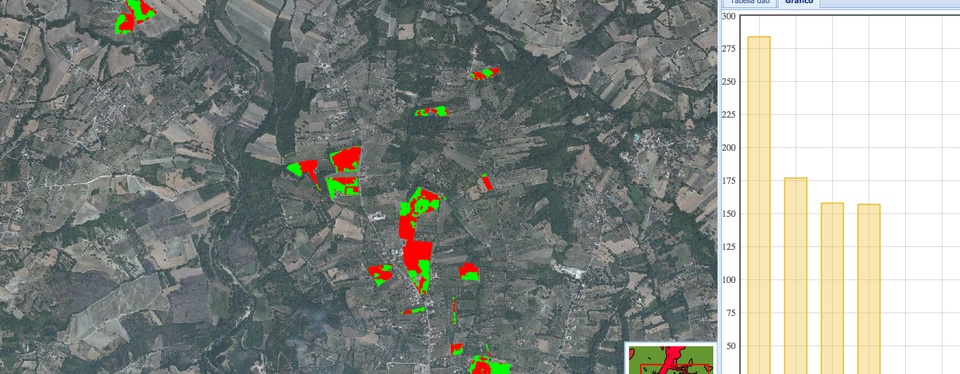This screenshot has width=960, height=374.
Task: Click the tallest bar in the chart
Action: [759, 205]
